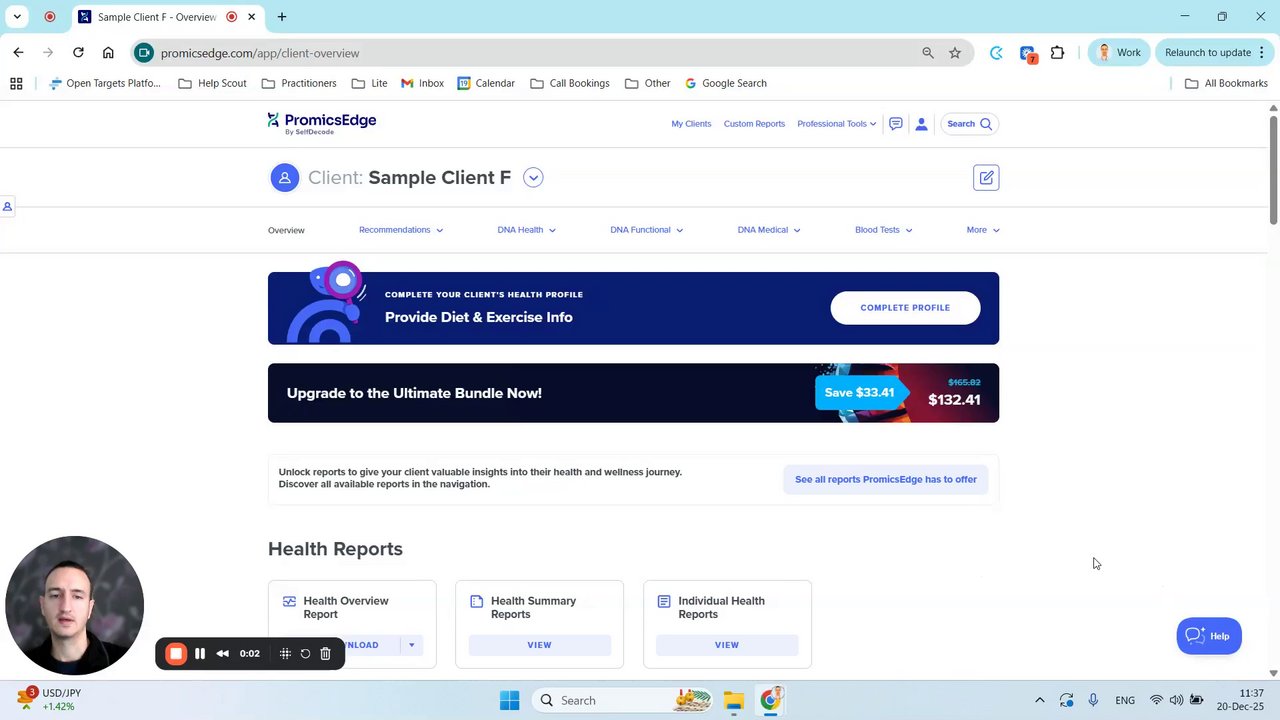Click the zoom magnifier icon in address bar

(x=928, y=53)
